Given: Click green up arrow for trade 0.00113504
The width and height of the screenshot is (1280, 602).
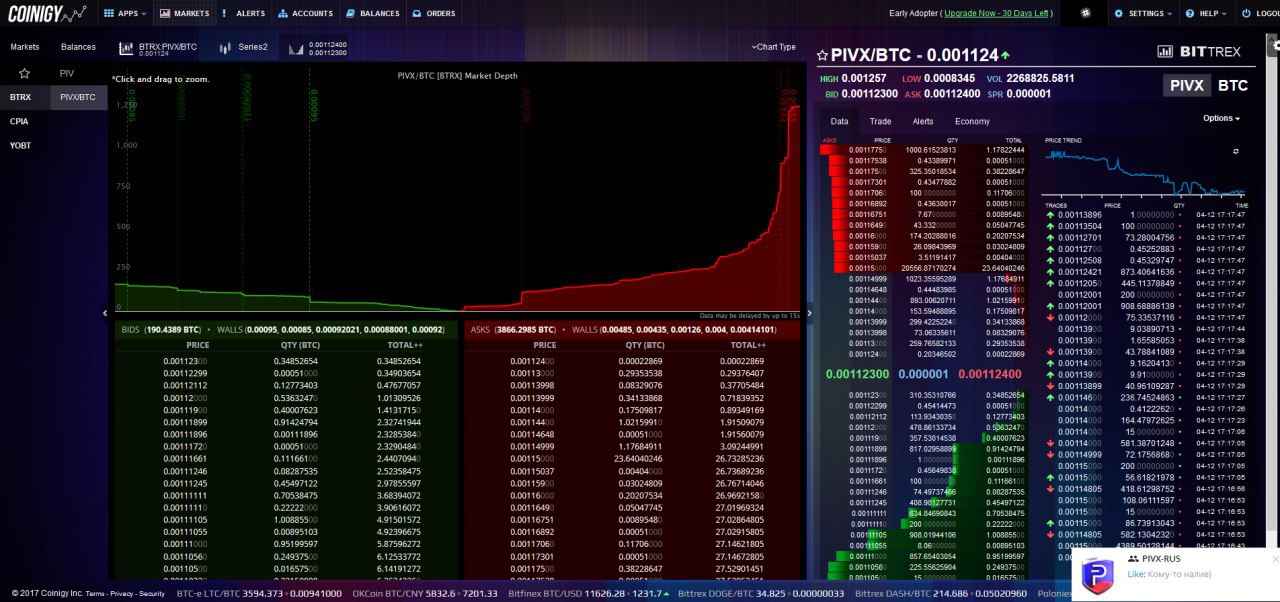Looking at the screenshot, I should (x=1050, y=226).
